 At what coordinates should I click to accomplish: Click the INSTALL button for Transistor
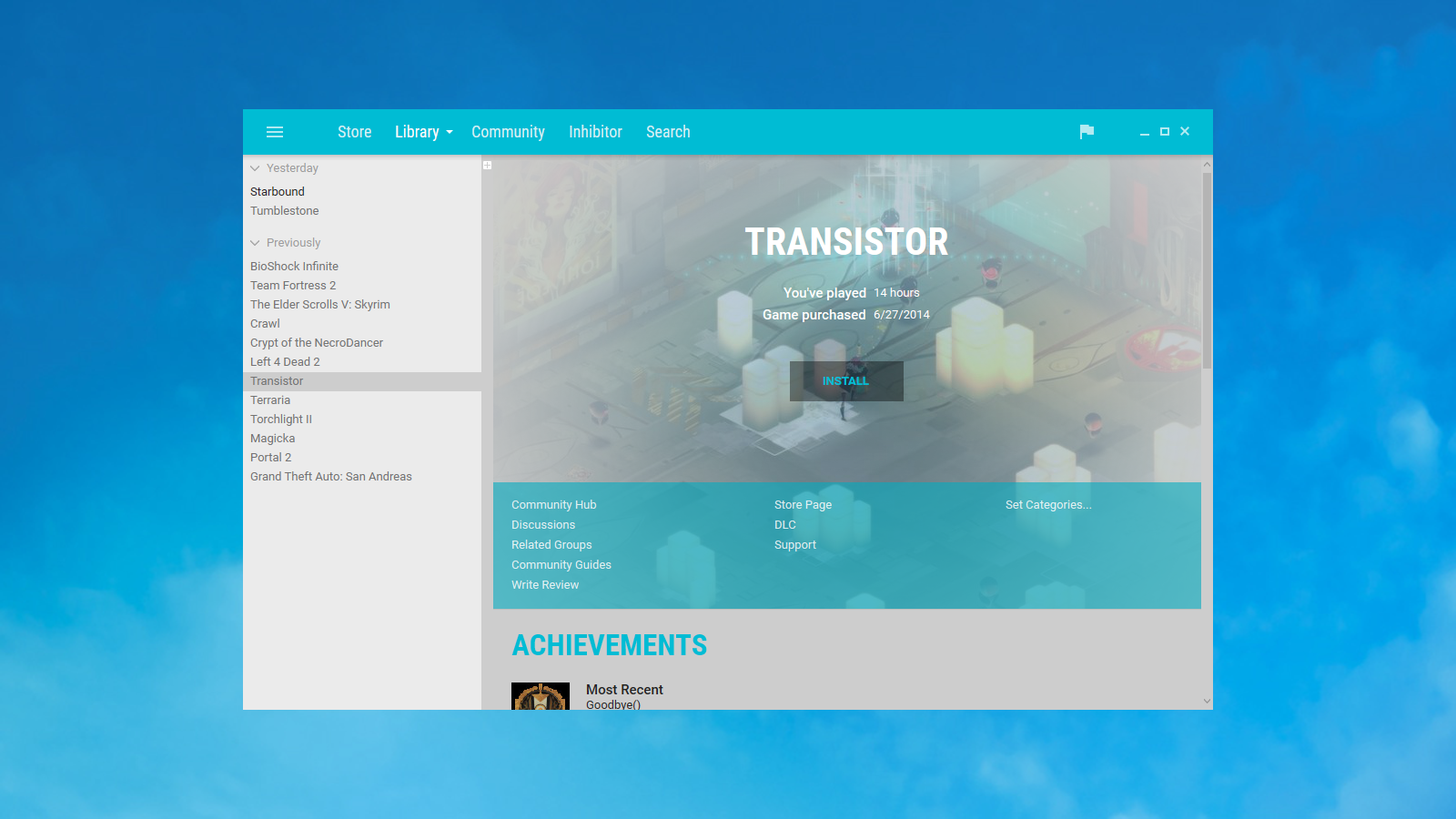[x=846, y=381]
